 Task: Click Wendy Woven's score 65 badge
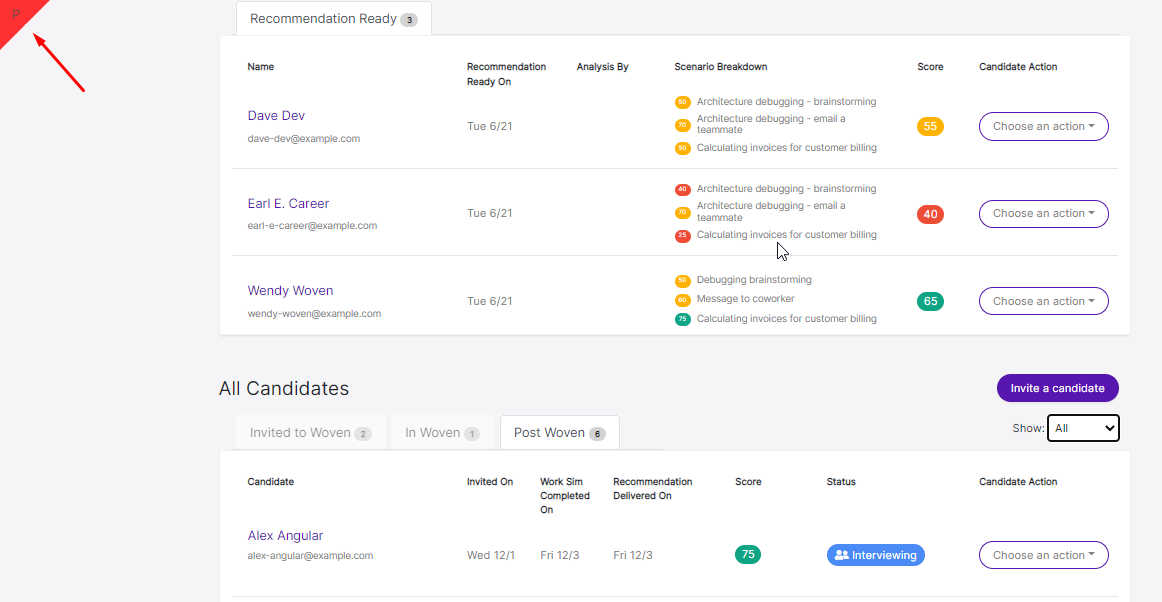[930, 302]
